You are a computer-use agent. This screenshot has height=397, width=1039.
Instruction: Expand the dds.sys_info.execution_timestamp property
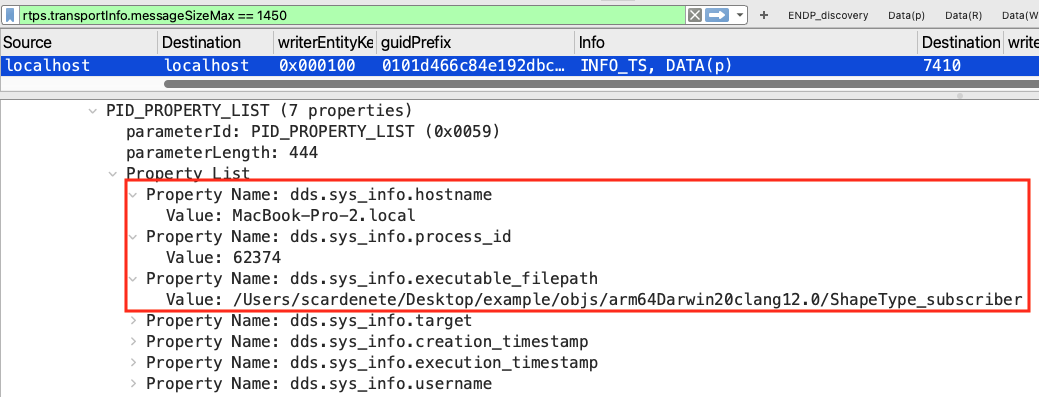pyautogui.click(x=134, y=363)
